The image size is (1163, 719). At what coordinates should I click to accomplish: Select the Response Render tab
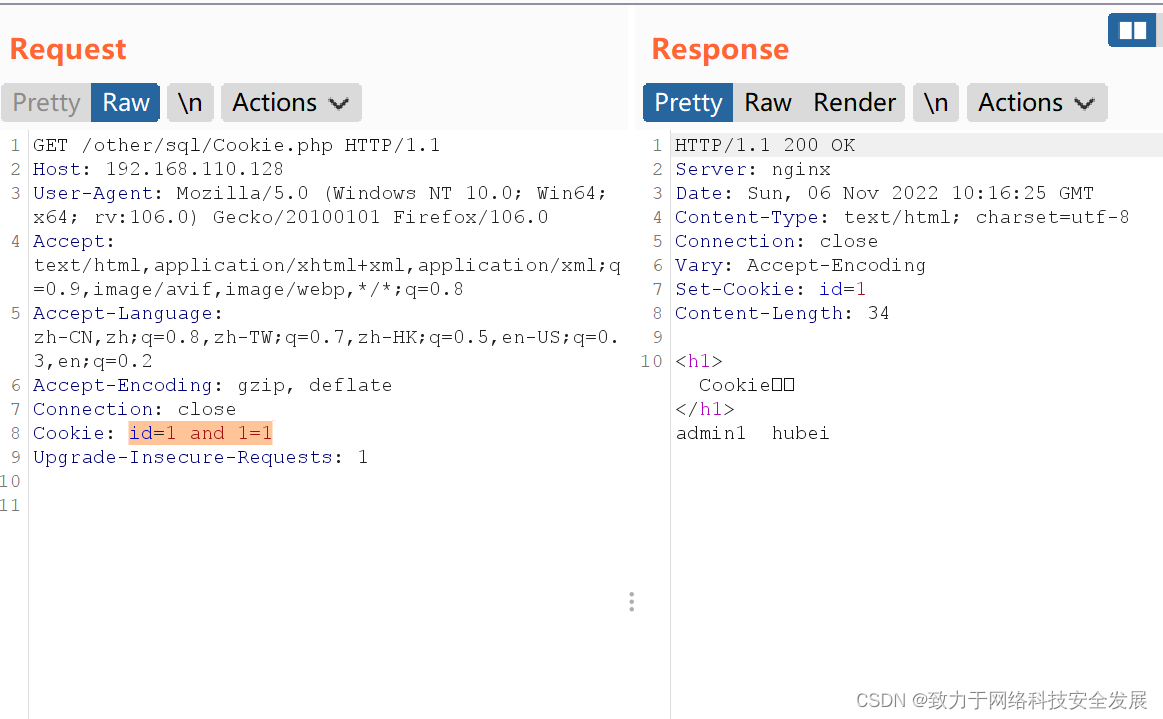854,102
